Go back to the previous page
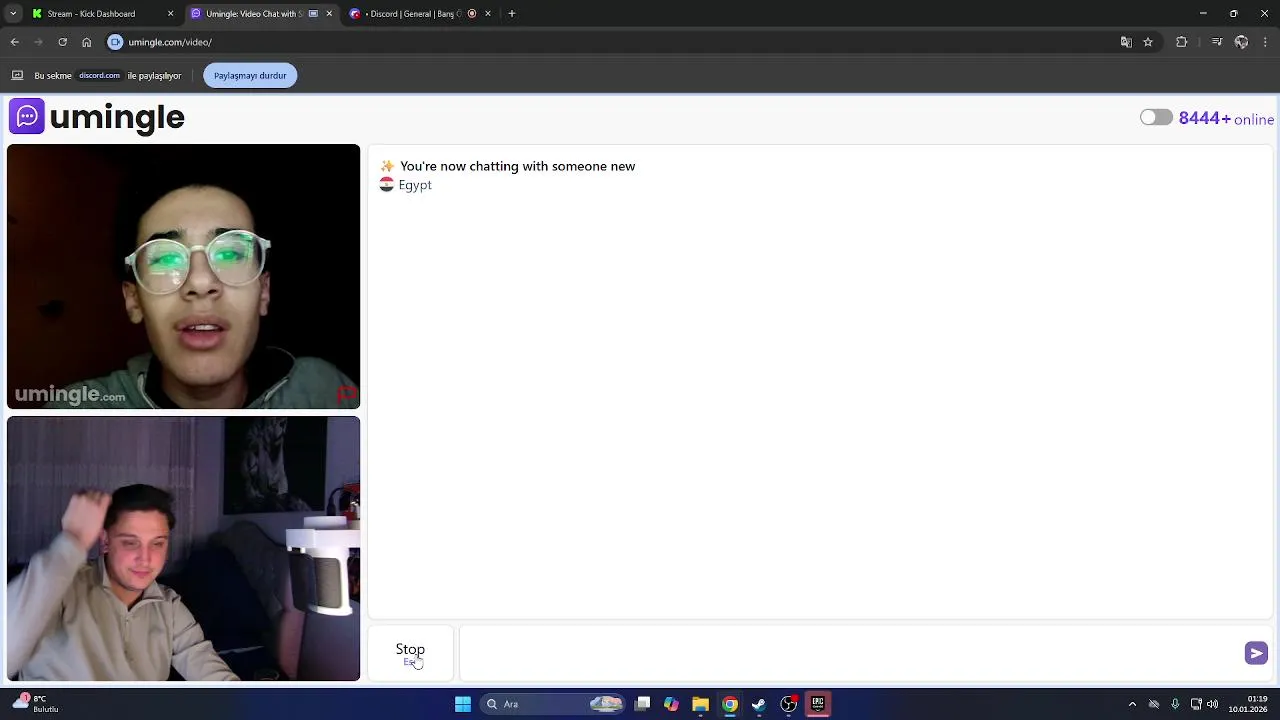The width and height of the screenshot is (1280, 720). click(15, 42)
